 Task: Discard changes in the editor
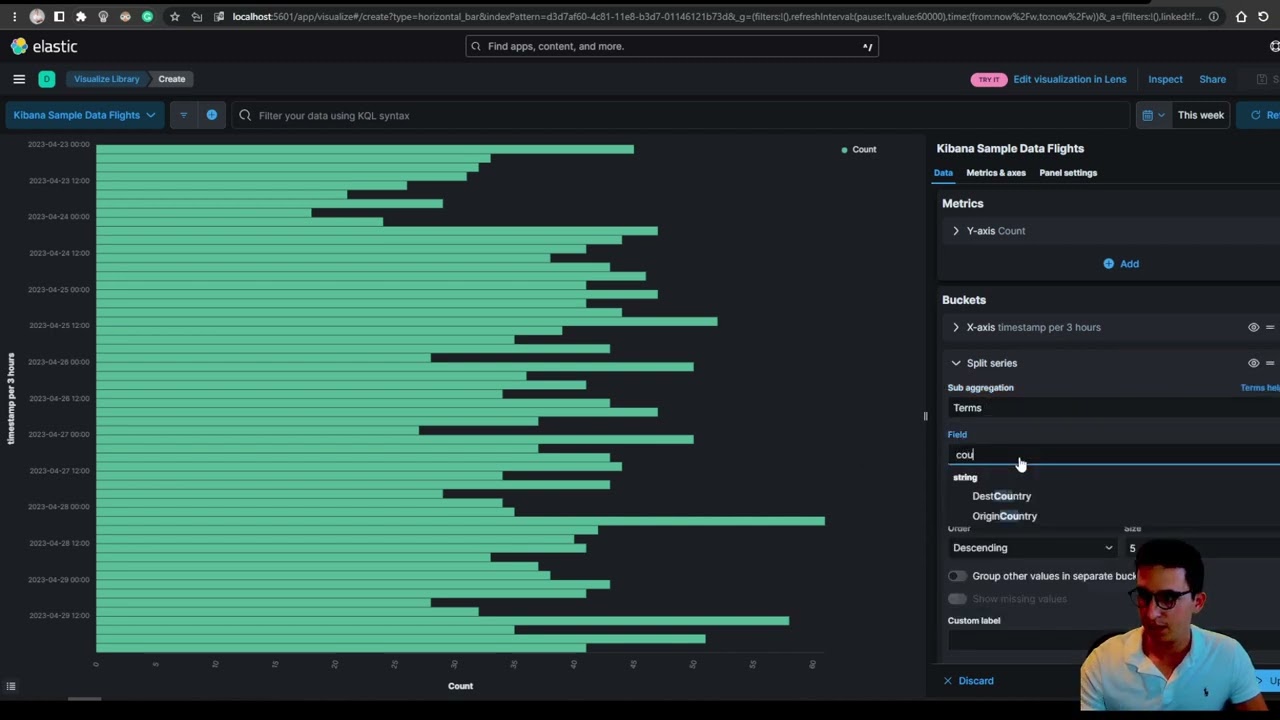968,681
